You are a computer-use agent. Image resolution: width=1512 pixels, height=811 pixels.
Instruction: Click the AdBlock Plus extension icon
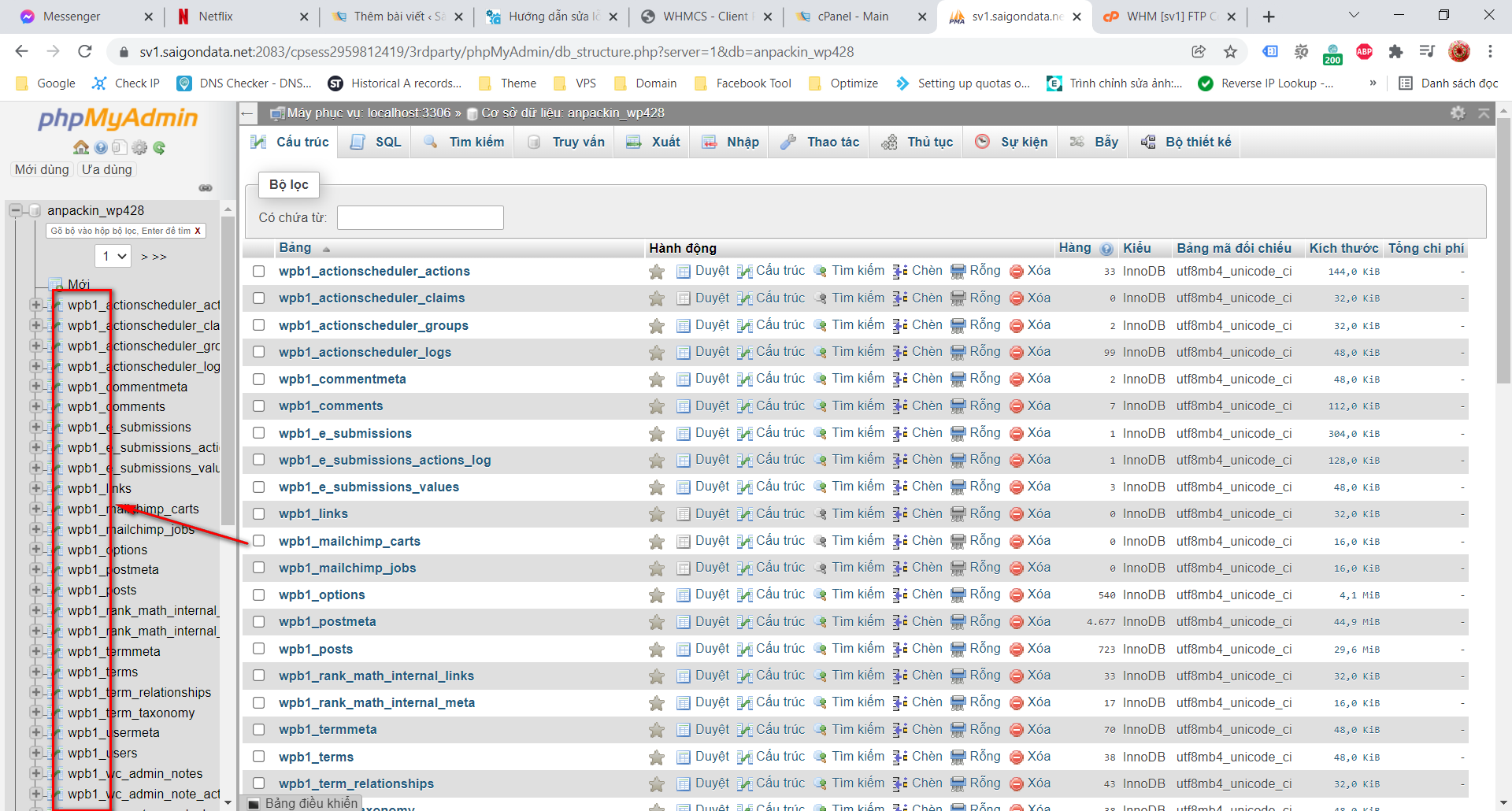click(1364, 52)
